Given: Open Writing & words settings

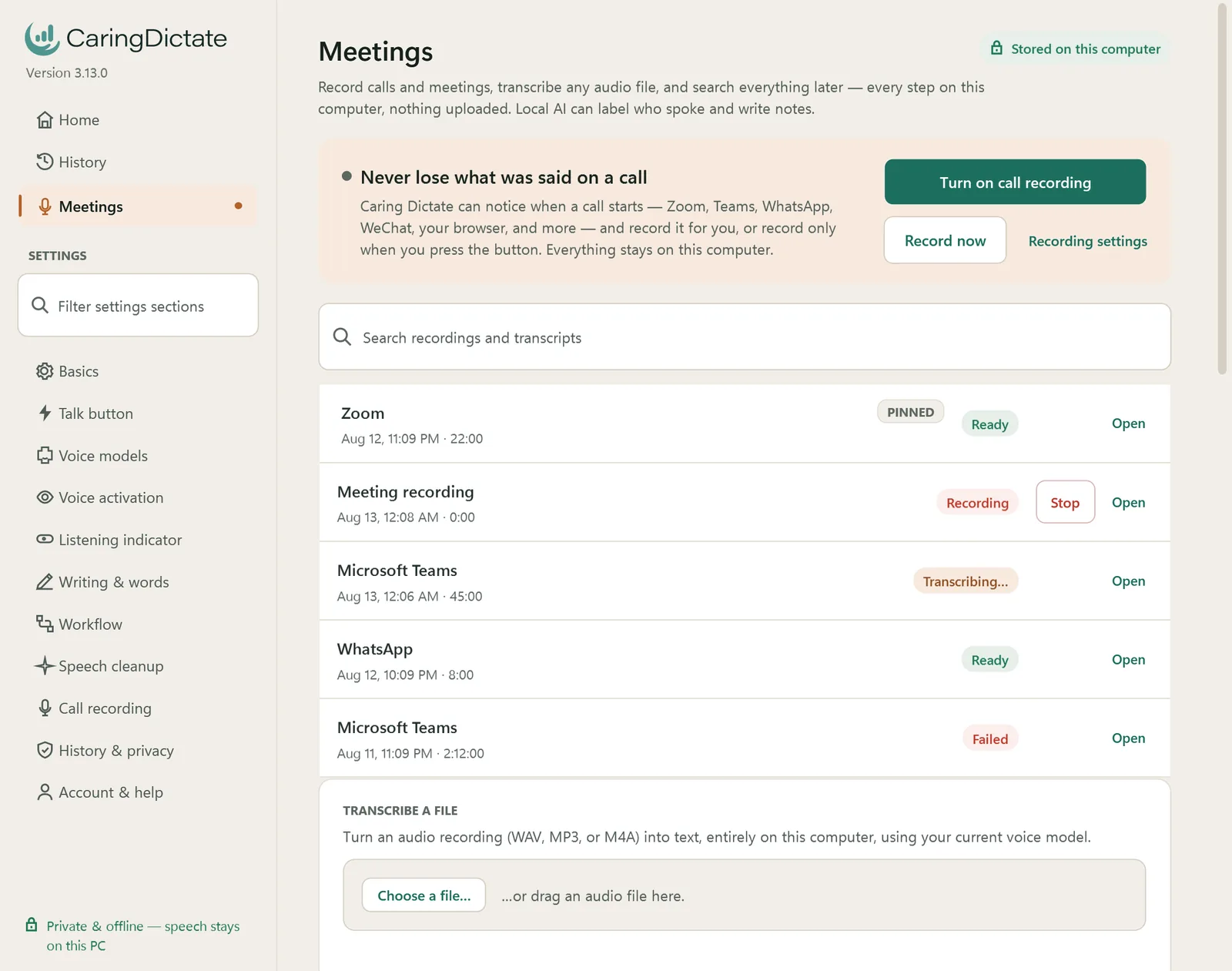Looking at the screenshot, I should point(138,581).
